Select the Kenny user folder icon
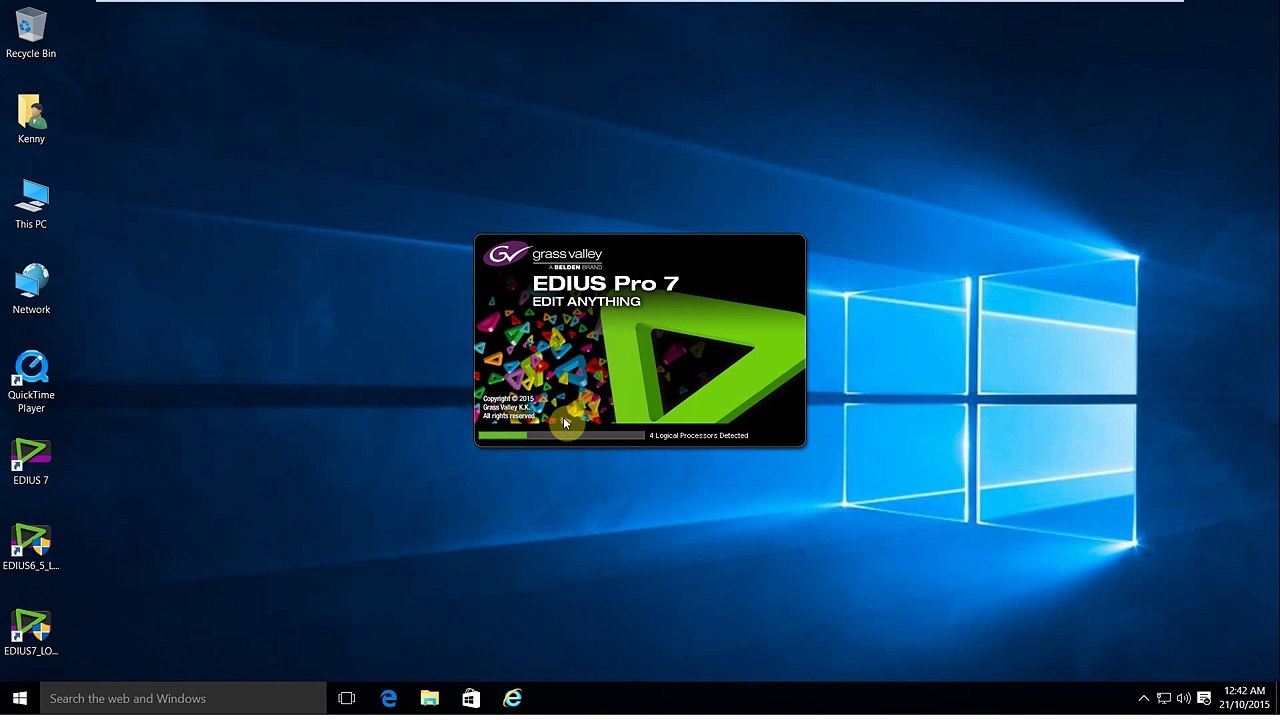The width and height of the screenshot is (1280, 720). [x=31, y=119]
